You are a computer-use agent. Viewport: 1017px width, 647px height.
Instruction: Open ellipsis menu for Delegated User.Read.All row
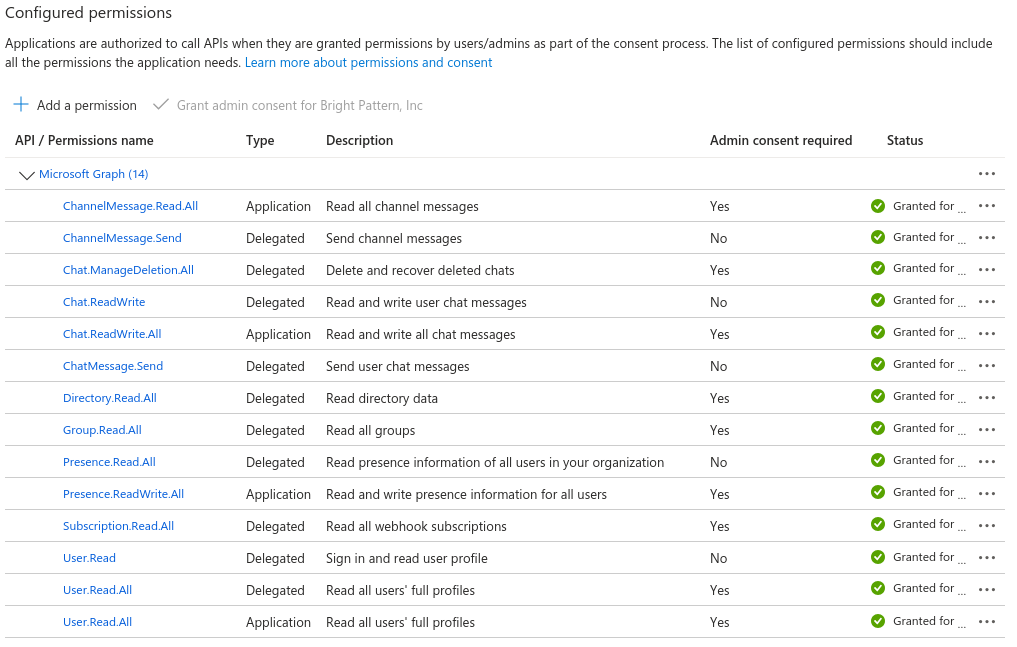pos(987,589)
